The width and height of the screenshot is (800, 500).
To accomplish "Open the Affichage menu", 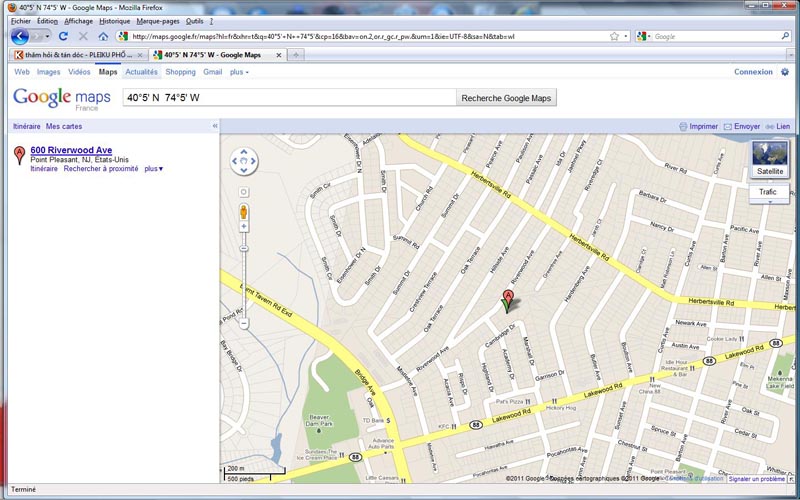I will [x=79, y=21].
